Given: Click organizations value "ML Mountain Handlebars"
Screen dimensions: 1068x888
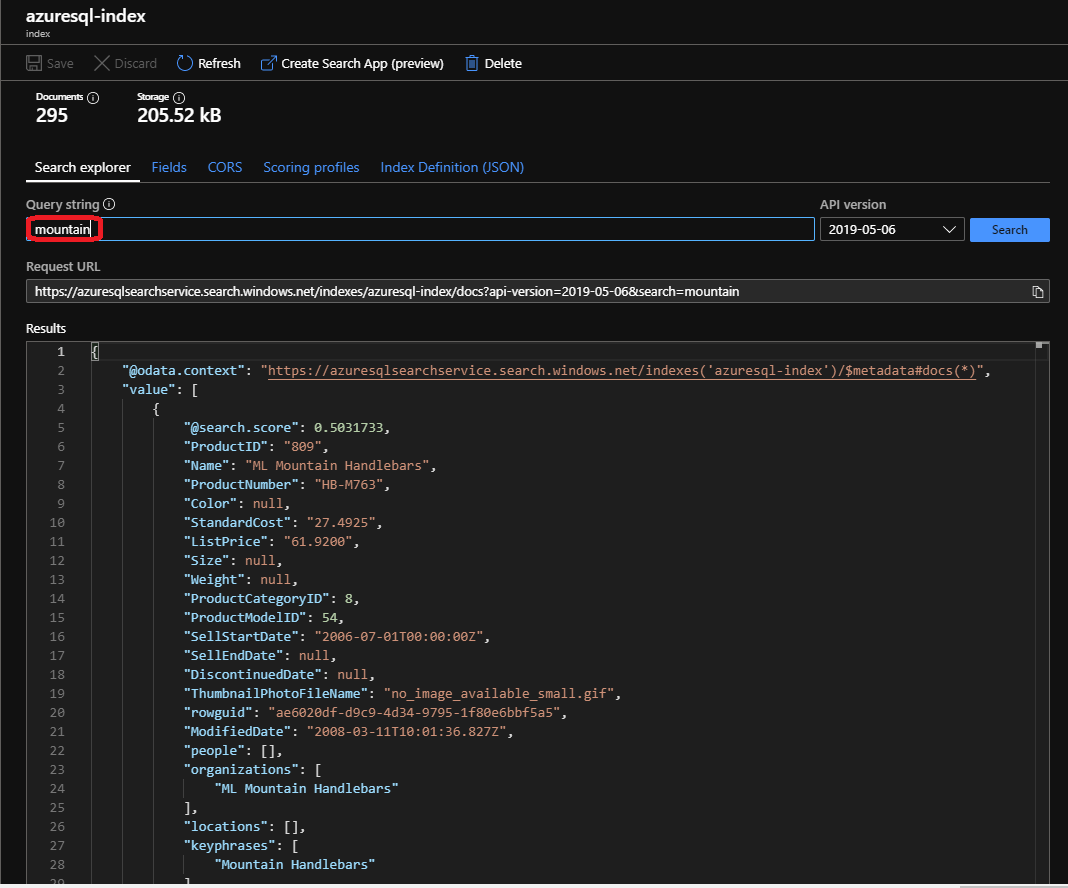Looking at the screenshot, I should pyautogui.click(x=307, y=789).
